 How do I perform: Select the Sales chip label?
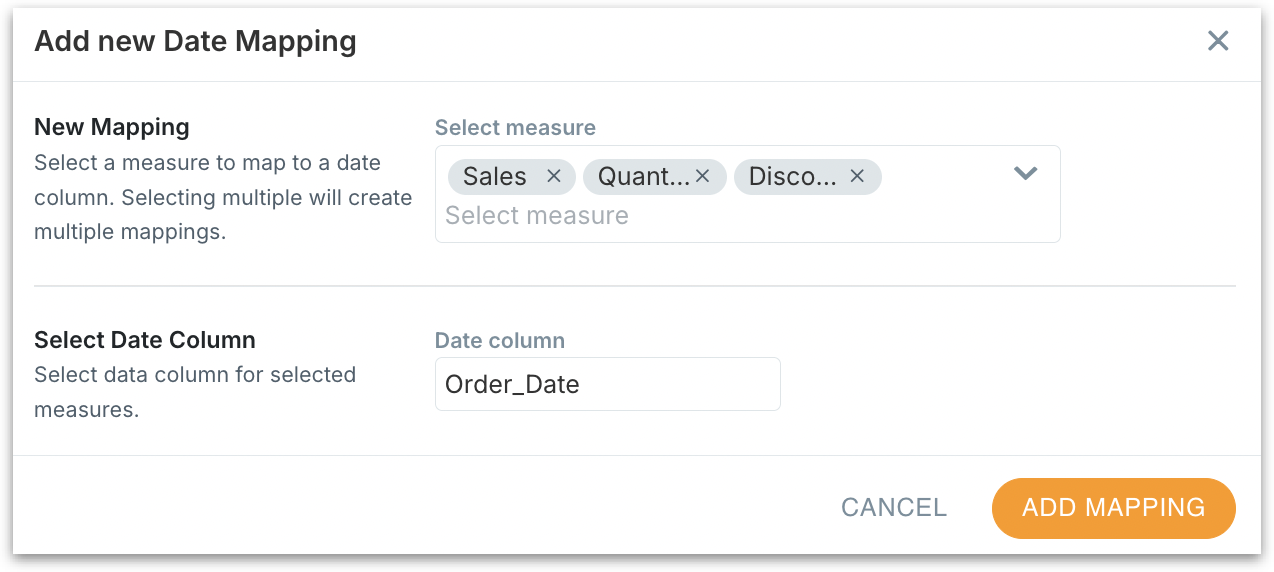point(495,177)
